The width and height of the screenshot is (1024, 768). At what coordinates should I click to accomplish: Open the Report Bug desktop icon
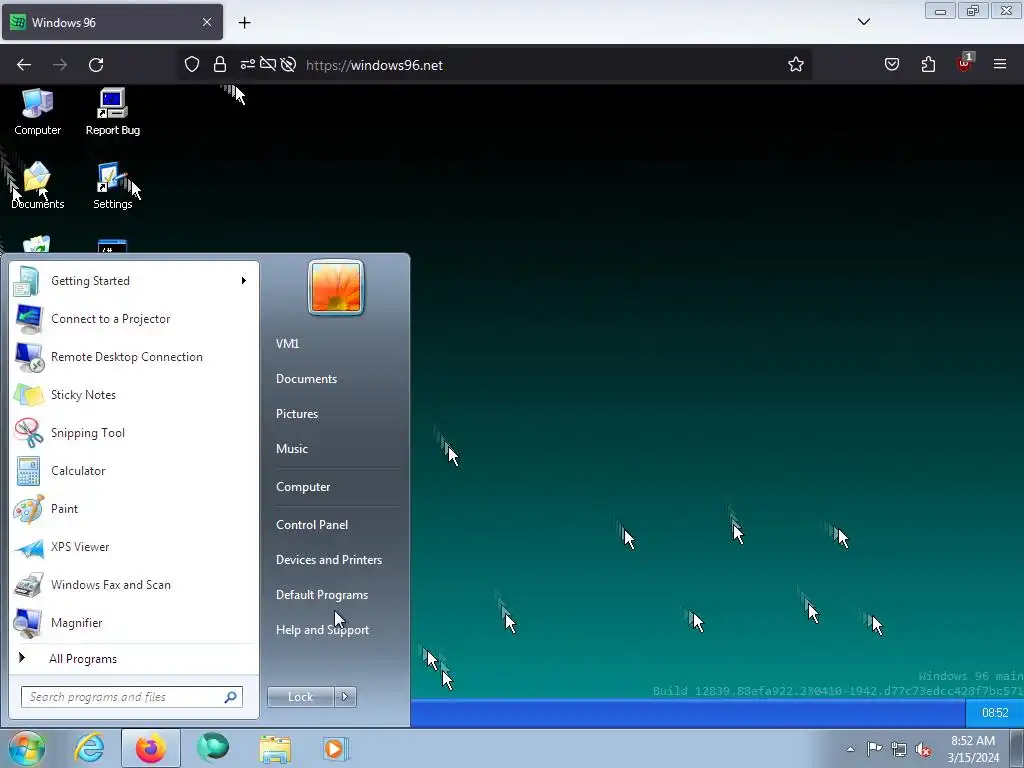click(x=112, y=112)
